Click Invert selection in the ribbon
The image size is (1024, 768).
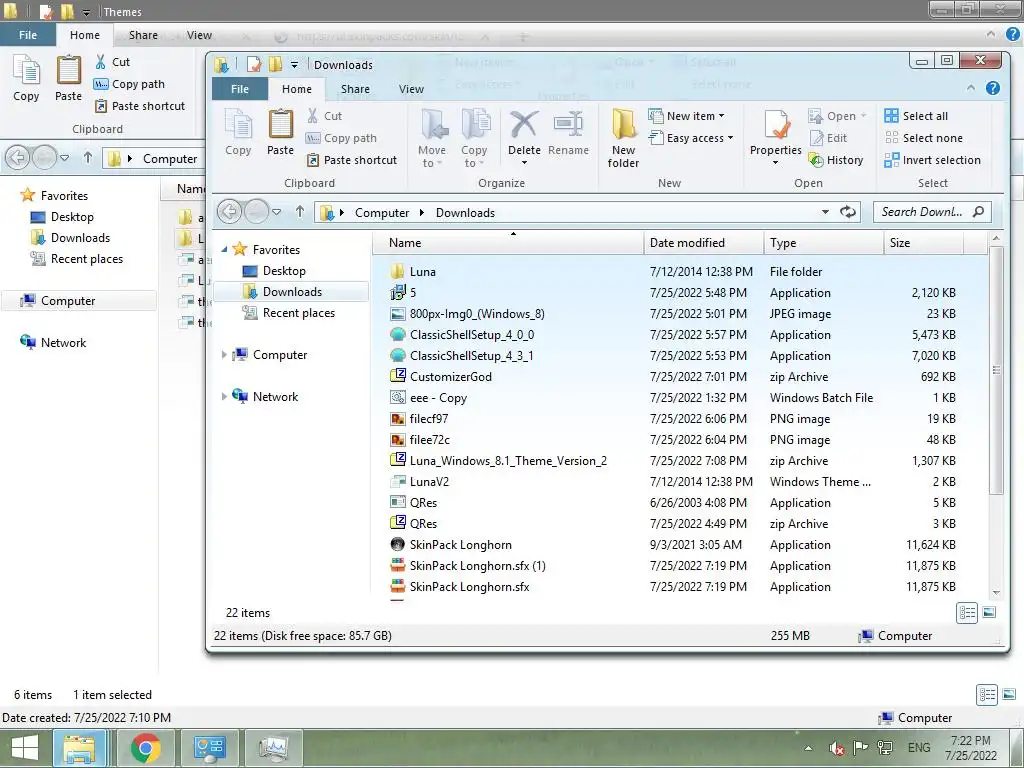932,160
